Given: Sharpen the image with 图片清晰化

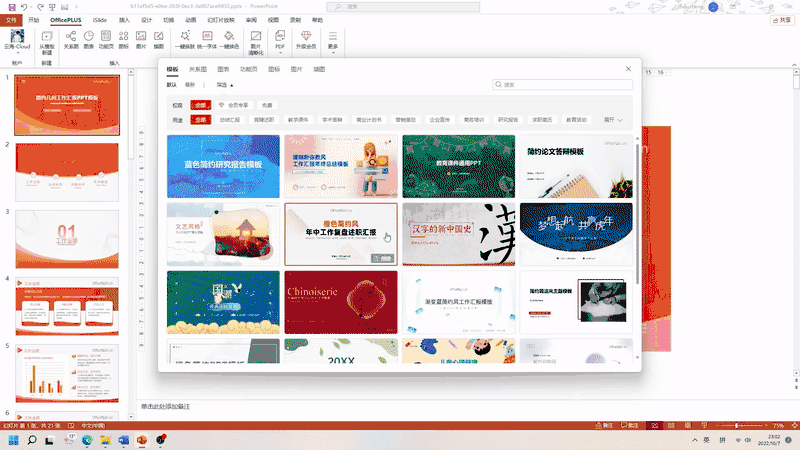Looking at the screenshot, I should pyautogui.click(x=256, y=42).
